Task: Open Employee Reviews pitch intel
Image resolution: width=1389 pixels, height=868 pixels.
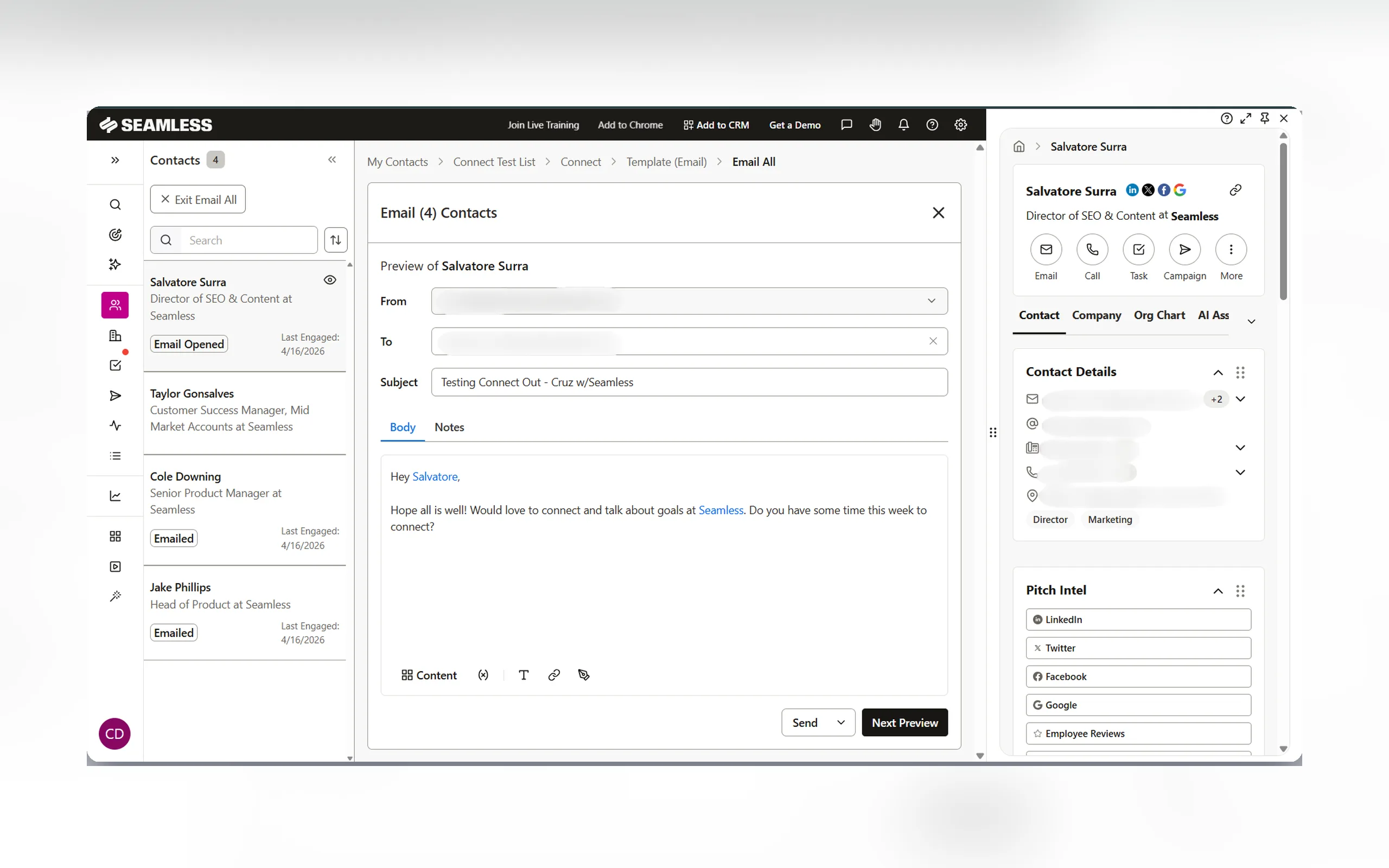Action: [x=1138, y=733]
